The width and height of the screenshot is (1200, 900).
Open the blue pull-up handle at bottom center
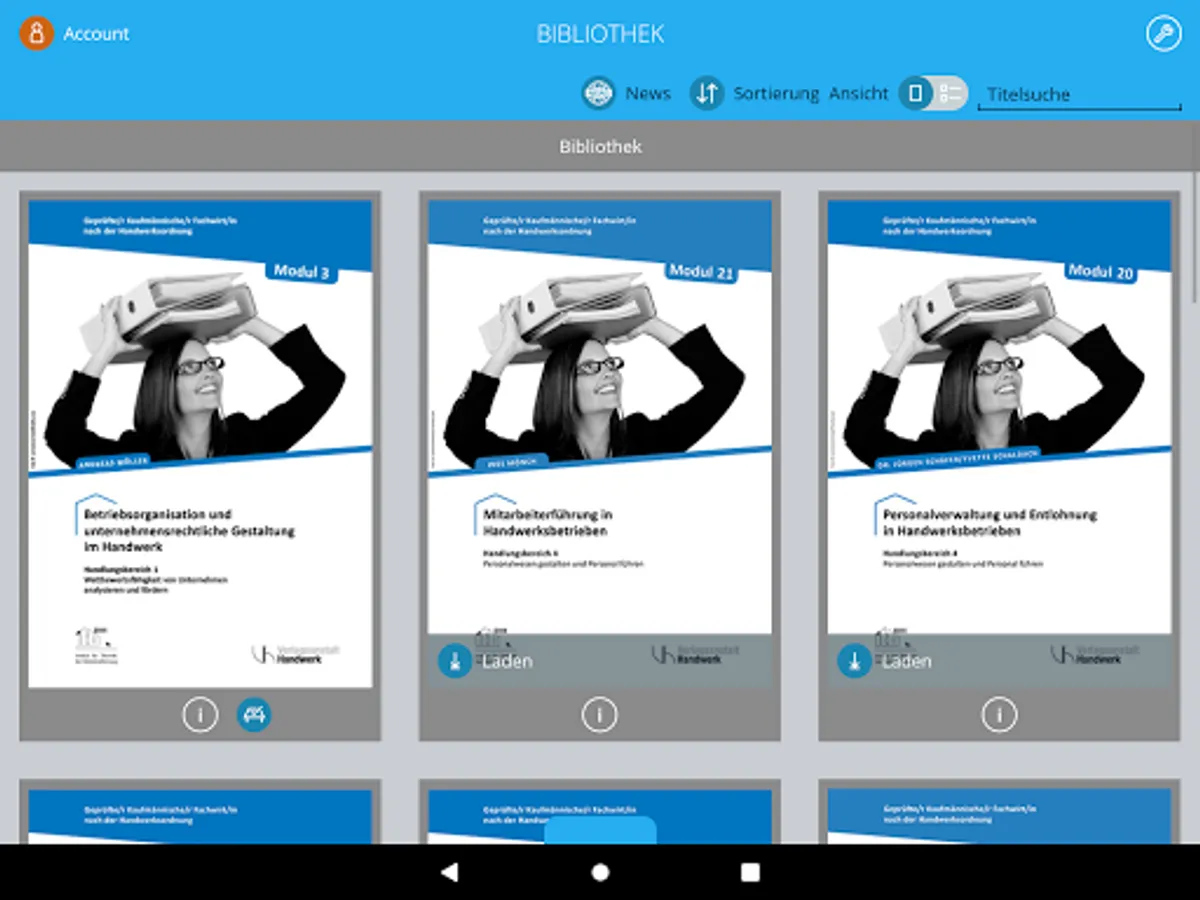(x=600, y=830)
